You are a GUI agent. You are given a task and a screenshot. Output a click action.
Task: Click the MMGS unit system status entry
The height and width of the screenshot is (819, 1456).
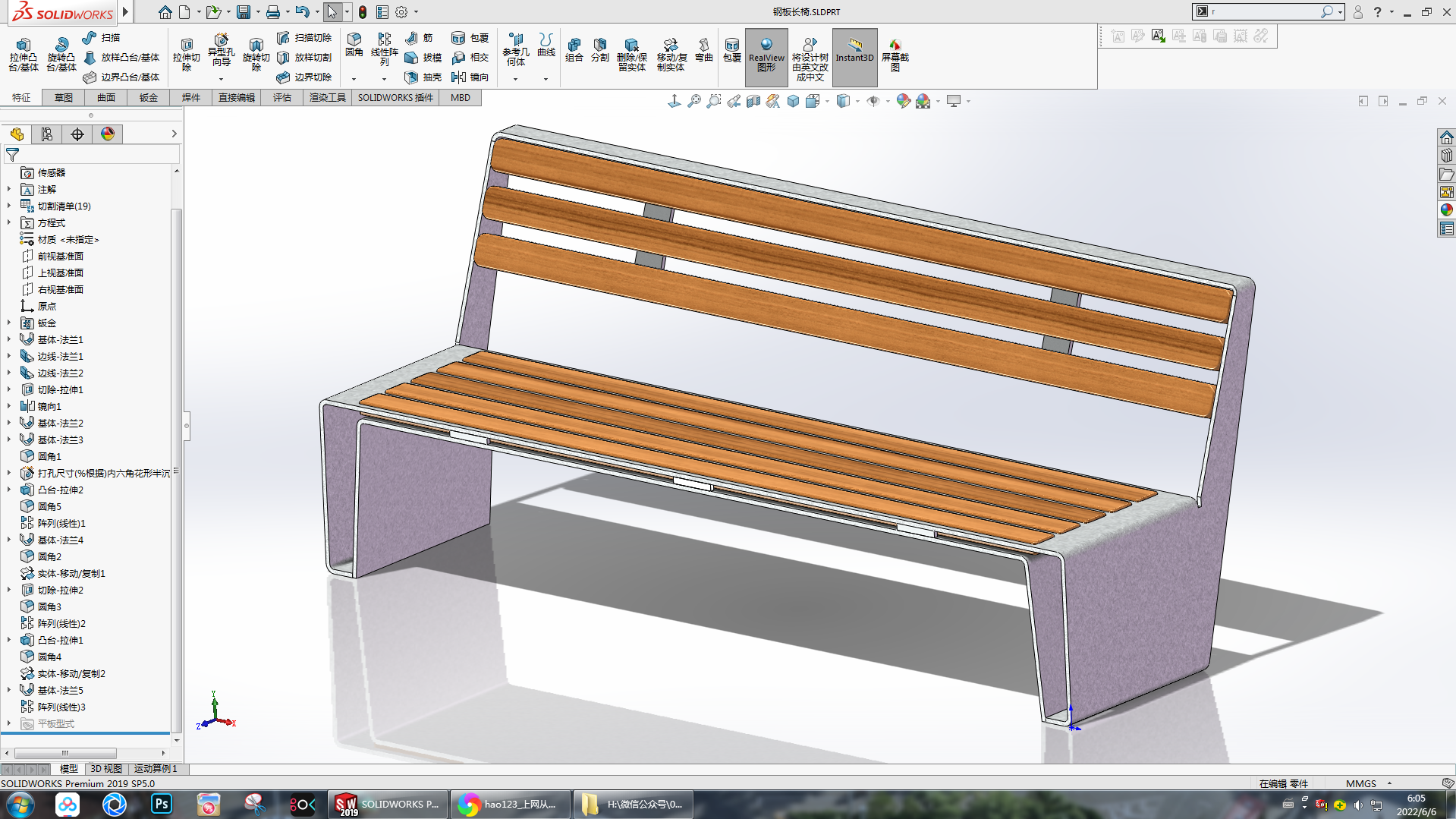pyautogui.click(x=1361, y=783)
